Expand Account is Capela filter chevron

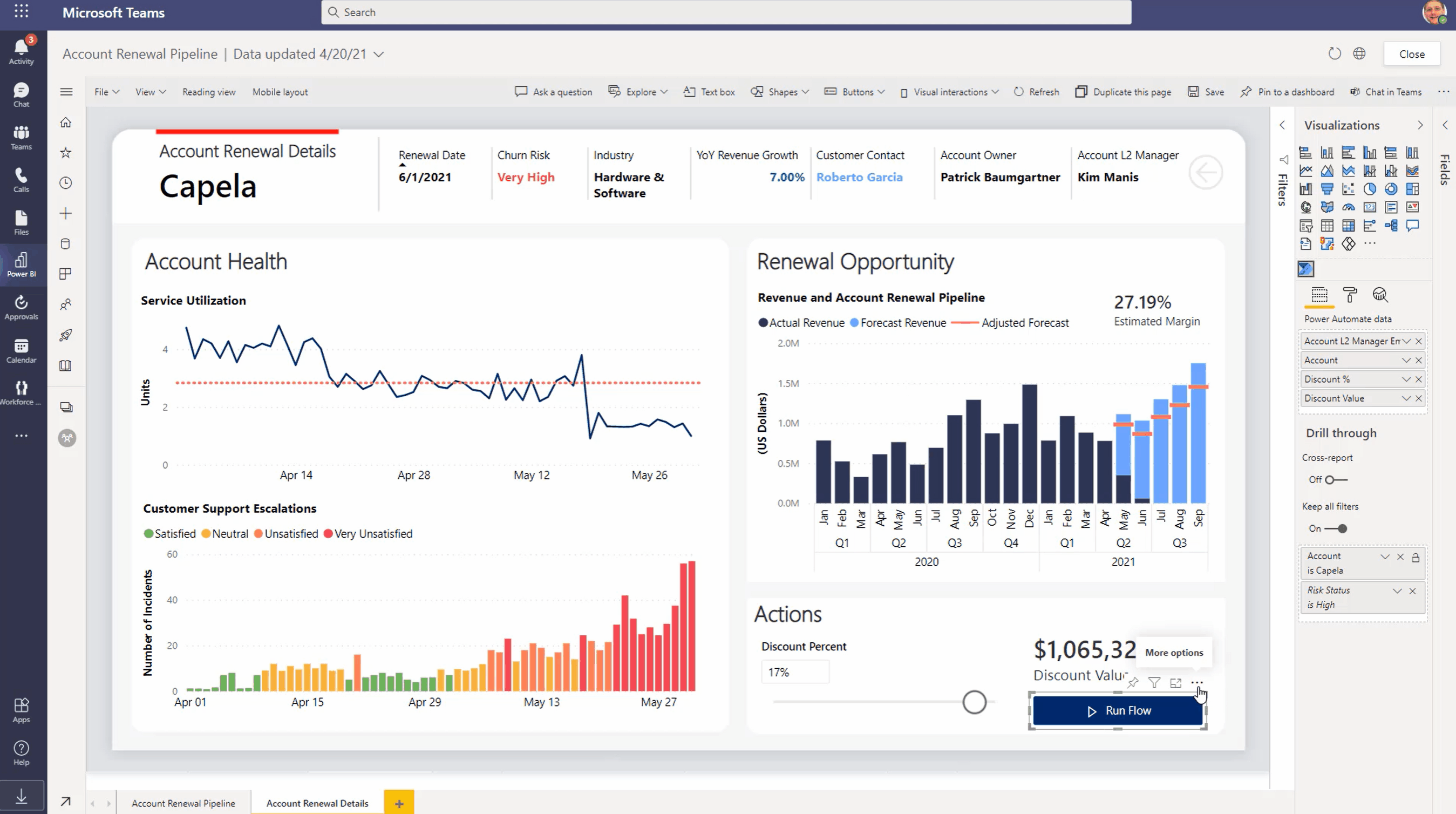(1385, 557)
